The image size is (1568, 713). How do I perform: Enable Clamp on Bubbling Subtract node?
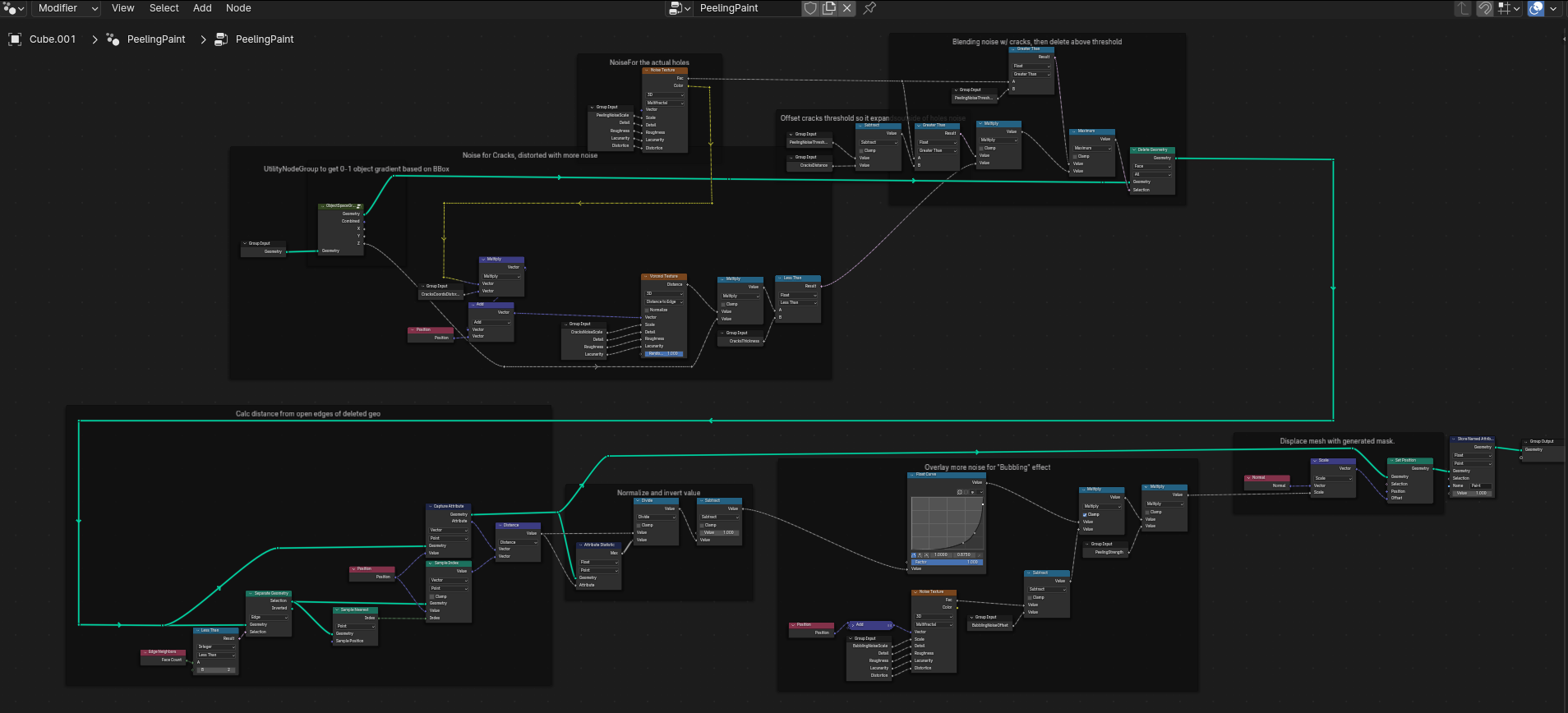1030,598
